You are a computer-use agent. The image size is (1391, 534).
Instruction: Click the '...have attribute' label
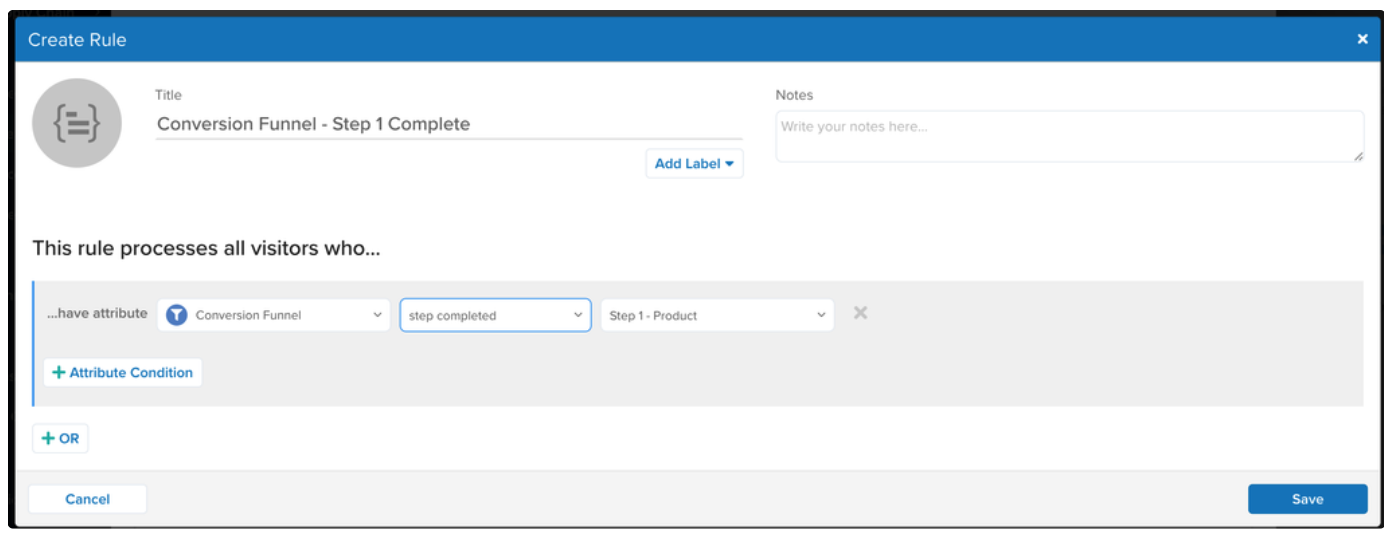pyautogui.click(x=97, y=313)
